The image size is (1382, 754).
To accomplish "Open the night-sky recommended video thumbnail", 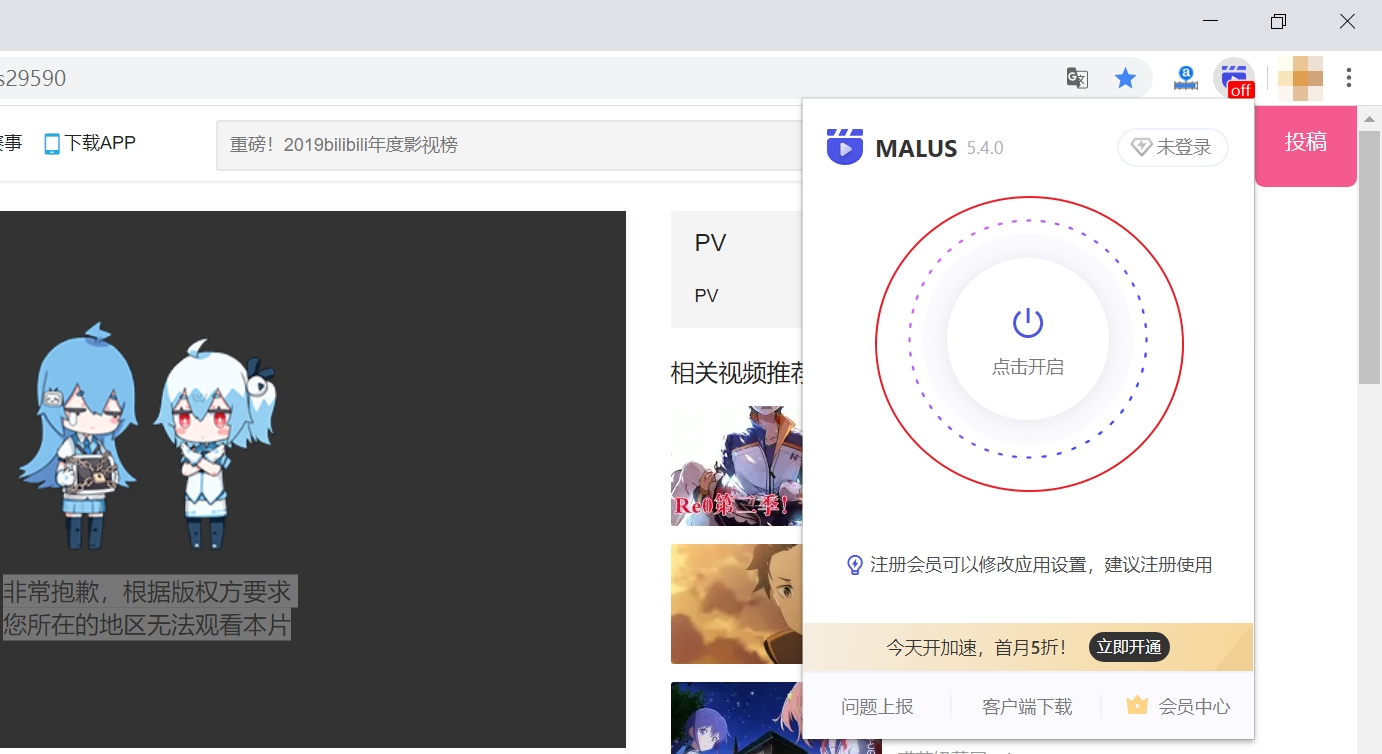I will (736, 718).
